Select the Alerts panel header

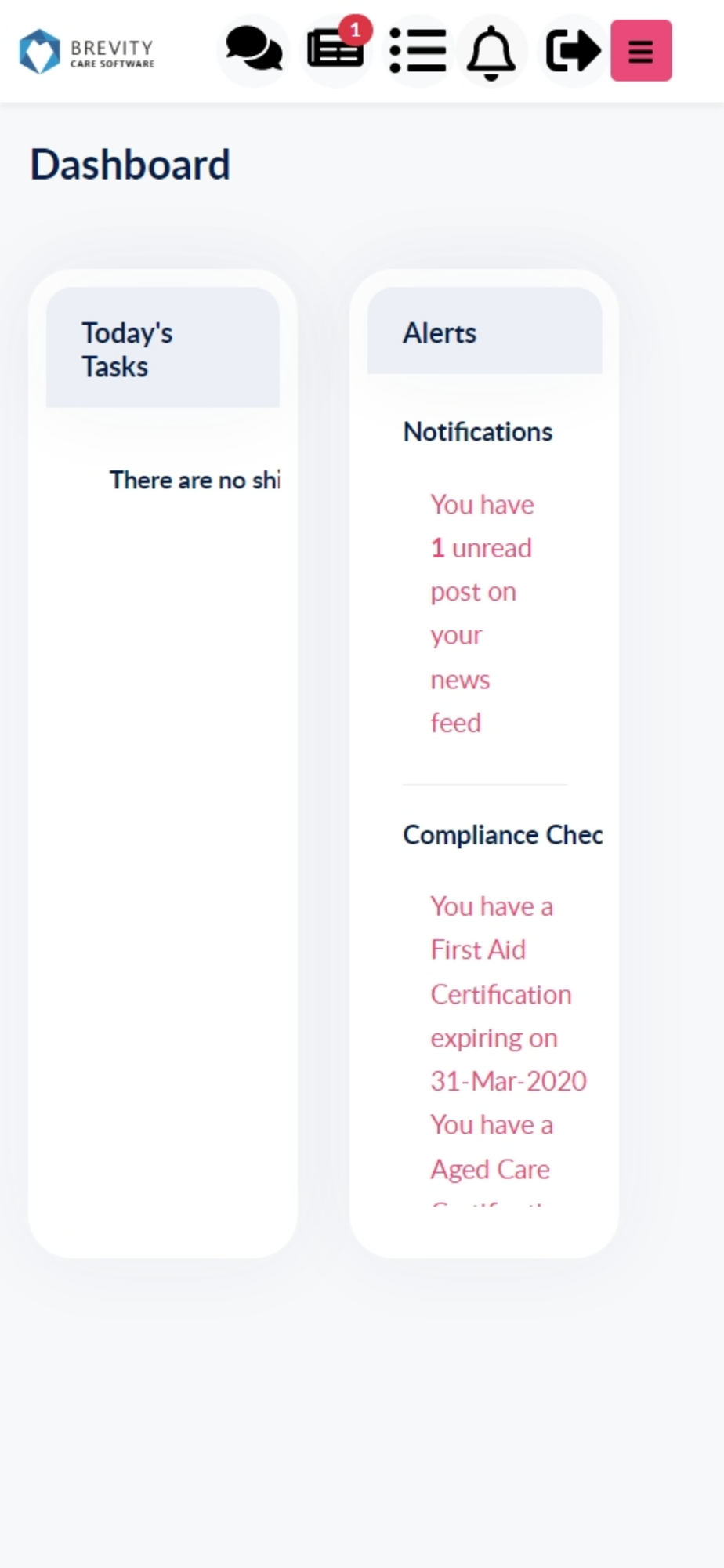pyautogui.click(x=485, y=331)
